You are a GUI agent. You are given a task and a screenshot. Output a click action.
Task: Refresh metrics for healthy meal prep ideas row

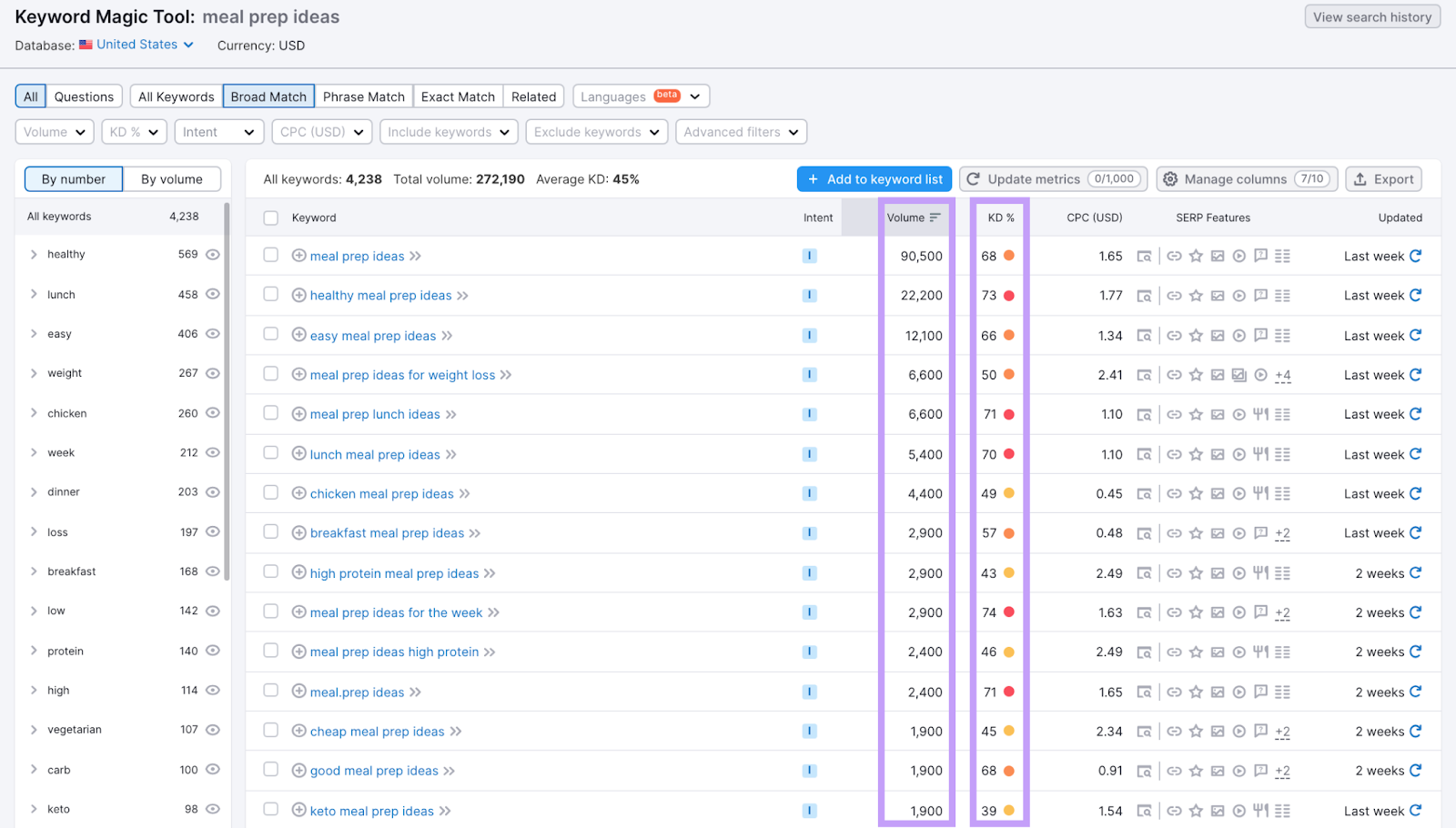coord(1415,295)
